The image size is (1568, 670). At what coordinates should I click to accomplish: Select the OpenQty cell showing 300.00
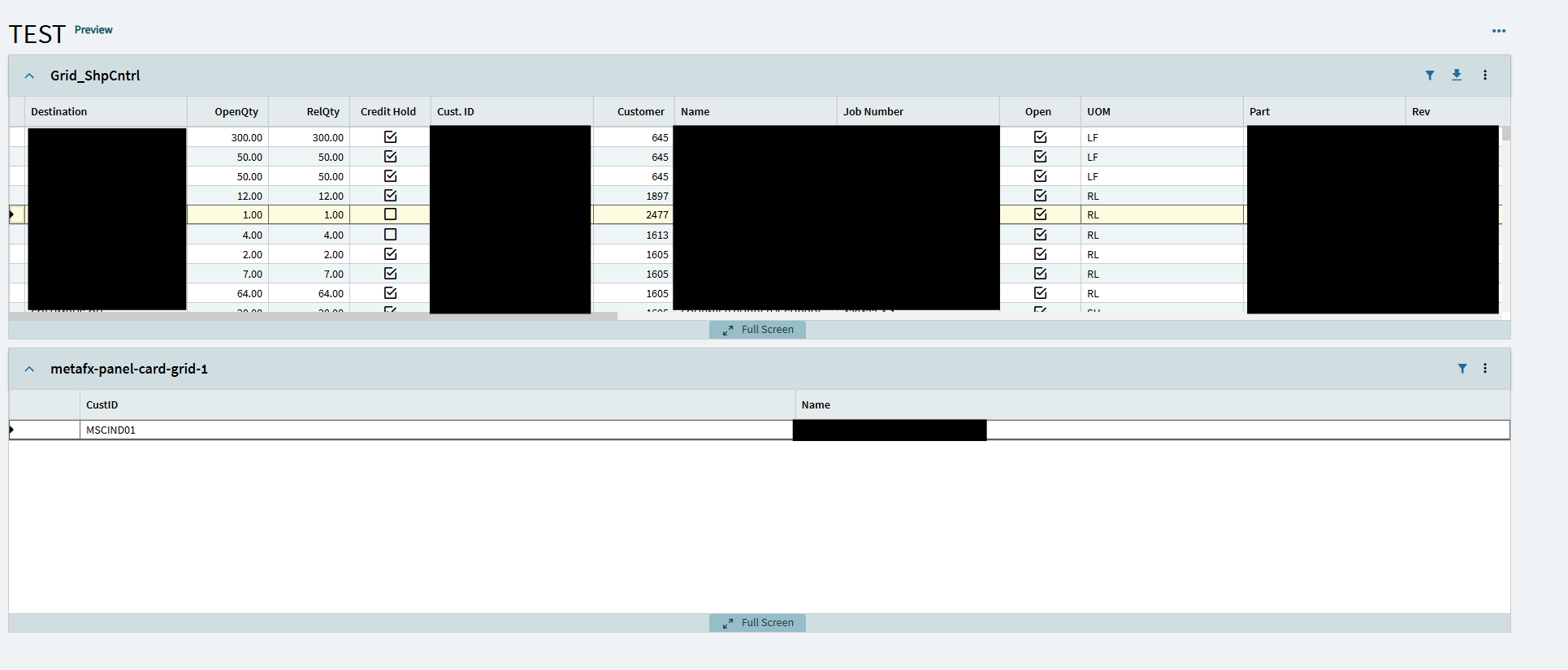click(227, 137)
